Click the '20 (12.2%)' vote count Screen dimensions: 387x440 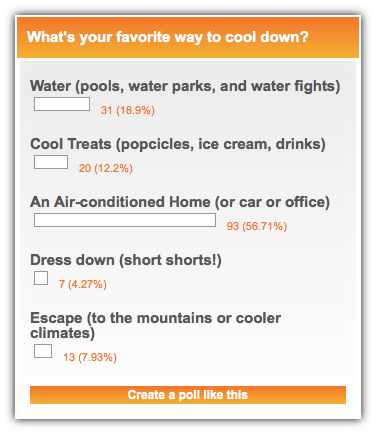pyautogui.click(x=106, y=168)
